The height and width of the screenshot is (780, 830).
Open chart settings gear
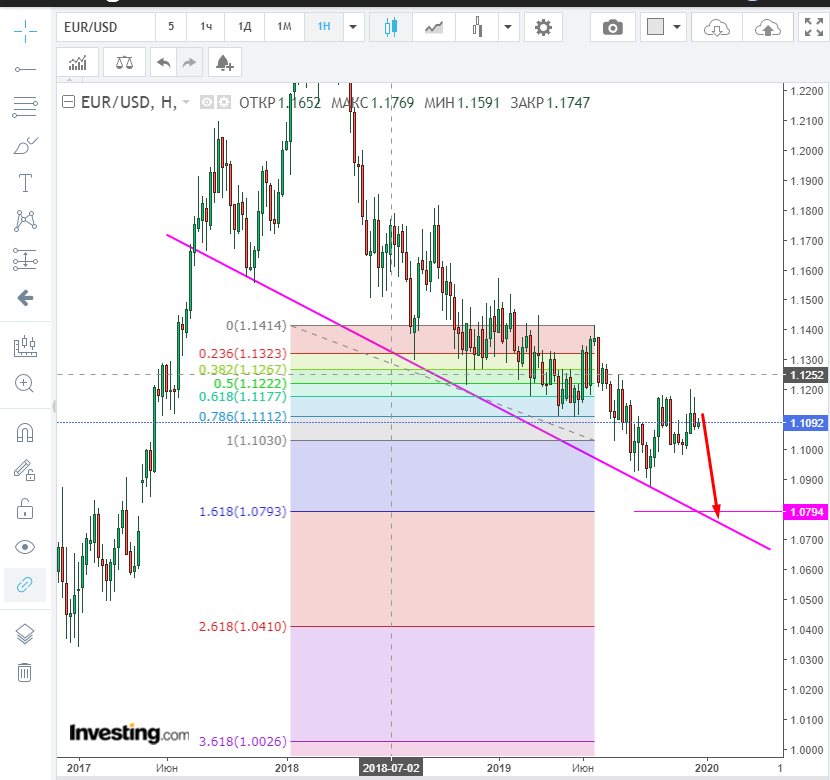[x=543, y=27]
